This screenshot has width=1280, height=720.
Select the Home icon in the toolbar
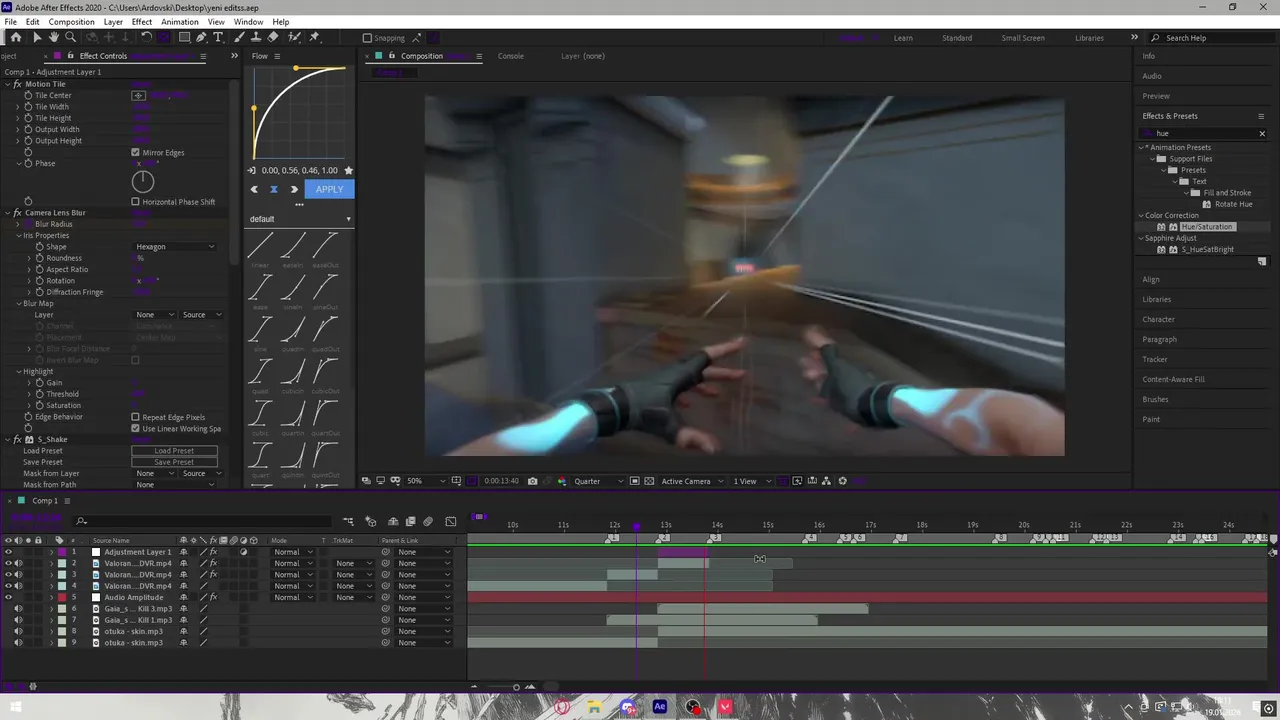tap(16, 37)
